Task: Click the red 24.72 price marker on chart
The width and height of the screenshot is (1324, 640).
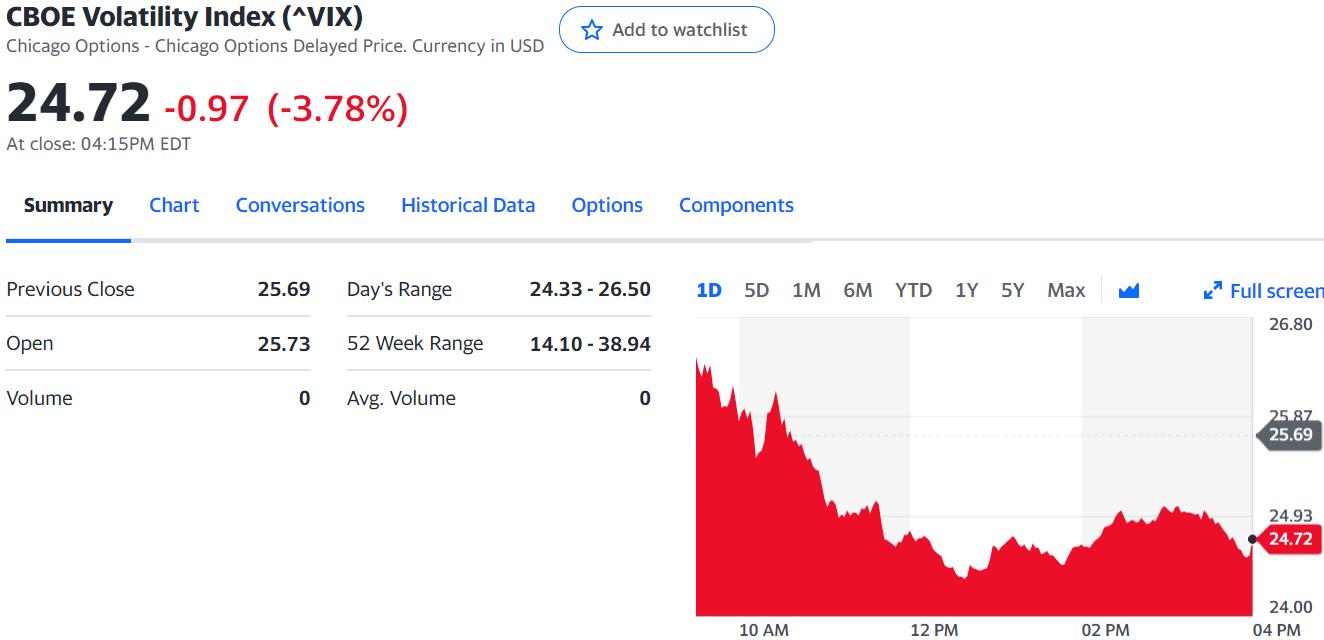Action: pos(1288,539)
